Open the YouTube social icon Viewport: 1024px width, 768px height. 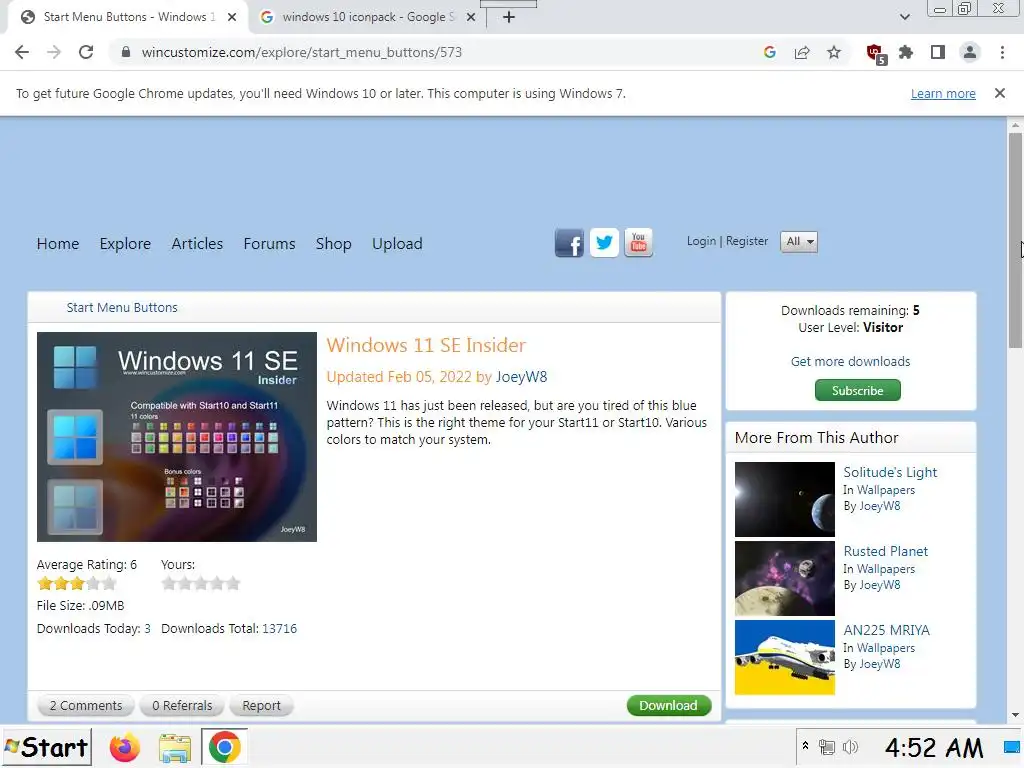(x=639, y=243)
